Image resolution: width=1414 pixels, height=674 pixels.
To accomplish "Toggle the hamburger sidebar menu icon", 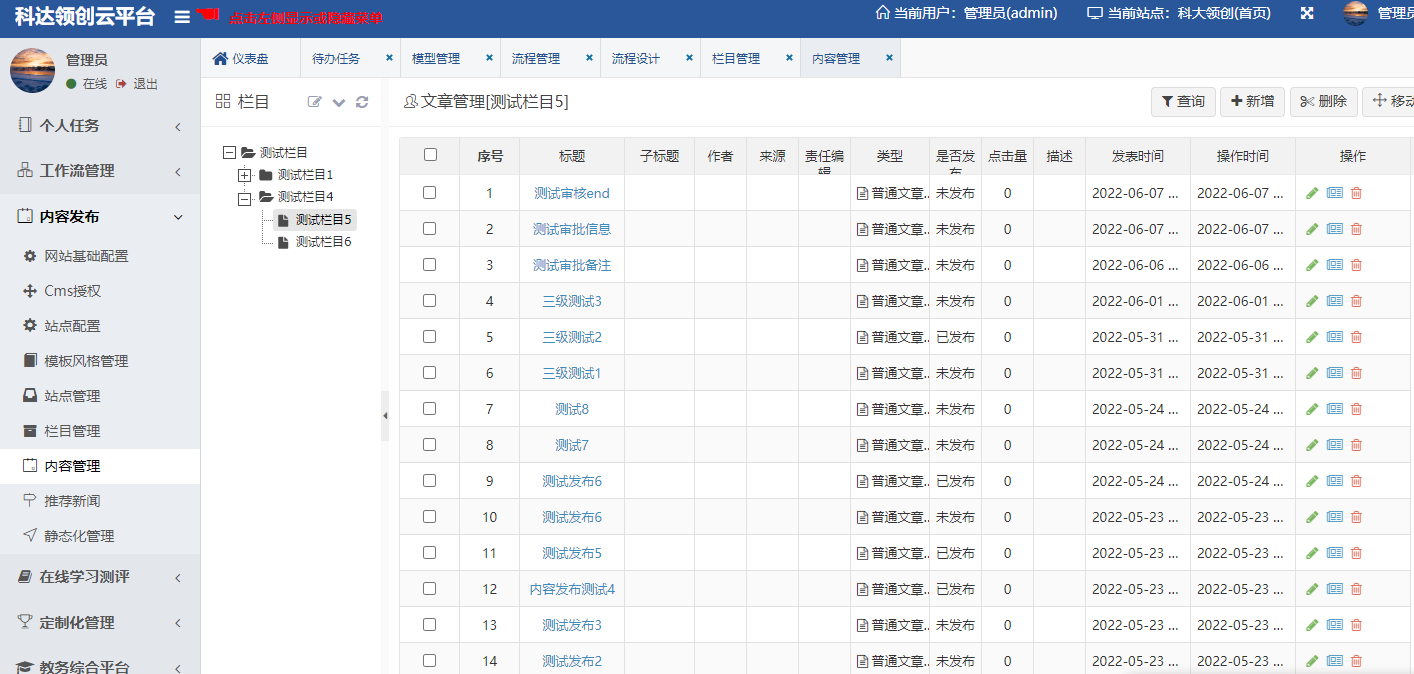I will [x=182, y=17].
